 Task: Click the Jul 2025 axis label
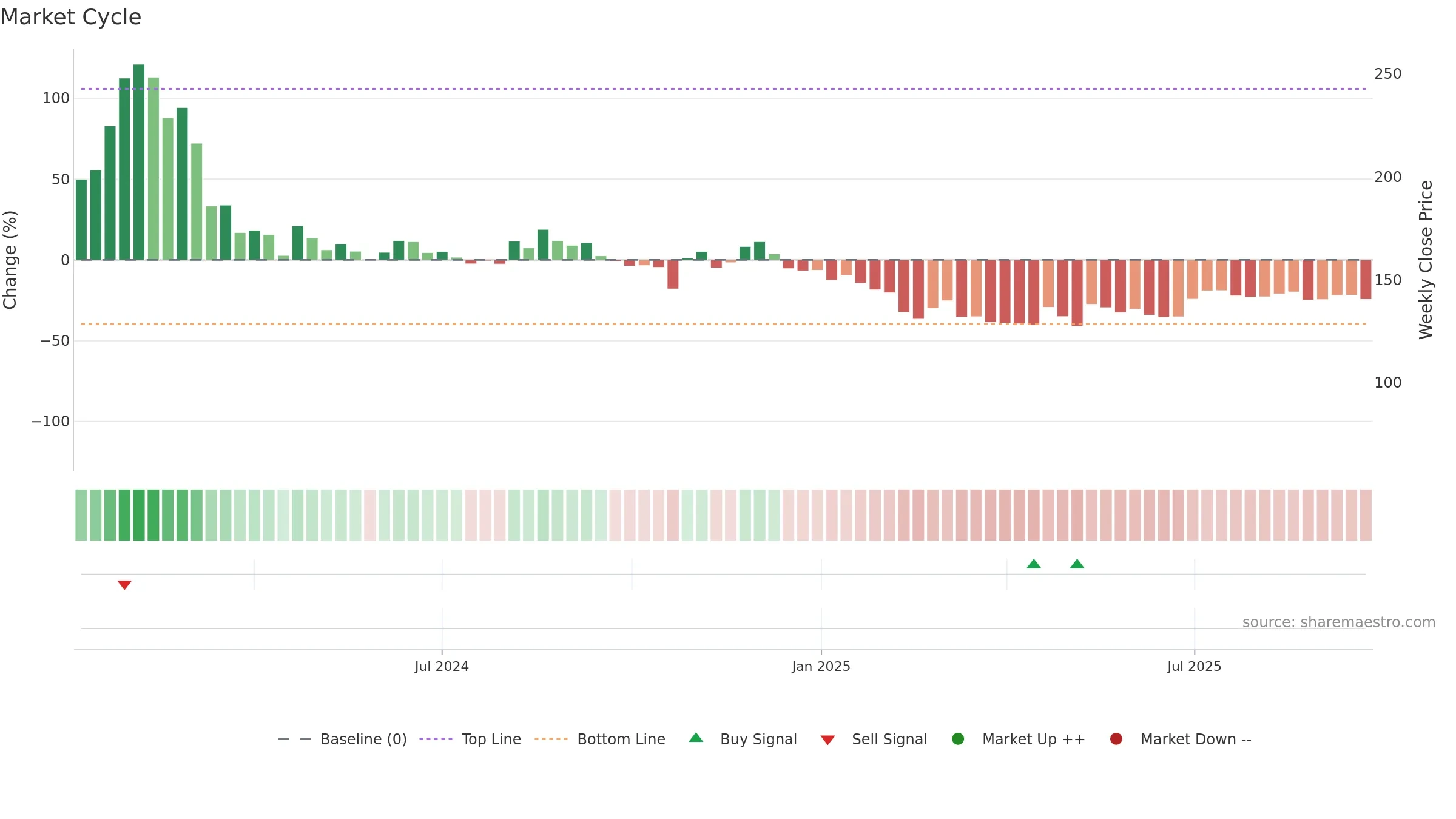click(x=1194, y=666)
